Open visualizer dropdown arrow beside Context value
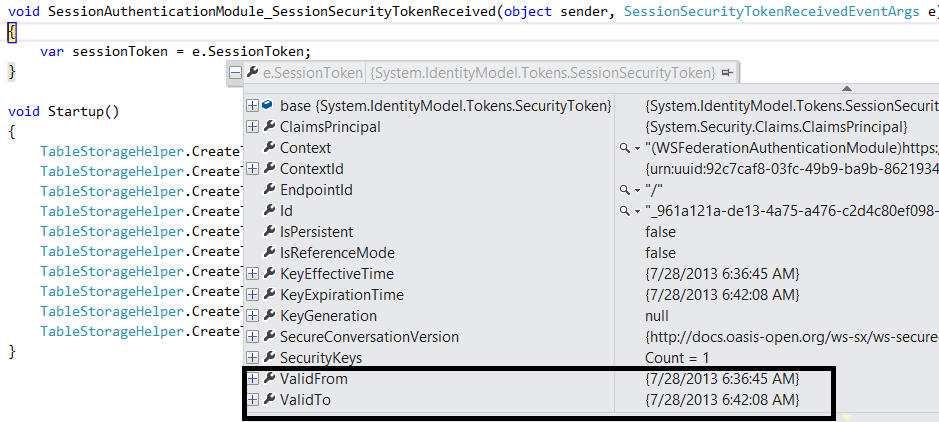This screenshot has height=422, width=939. 637,148
